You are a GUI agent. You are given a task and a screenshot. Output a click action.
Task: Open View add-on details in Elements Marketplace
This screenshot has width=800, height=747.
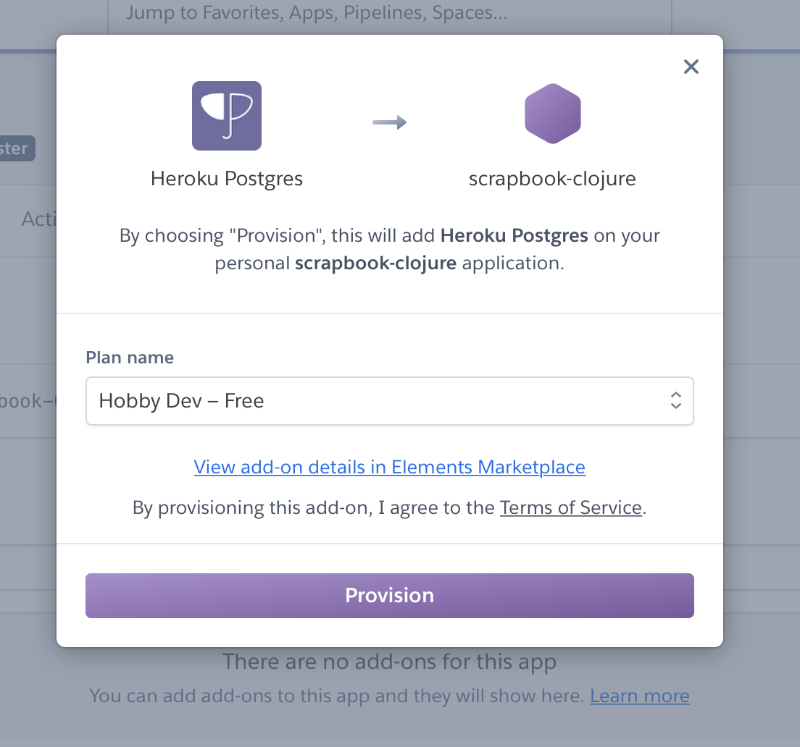pos(389,467)
